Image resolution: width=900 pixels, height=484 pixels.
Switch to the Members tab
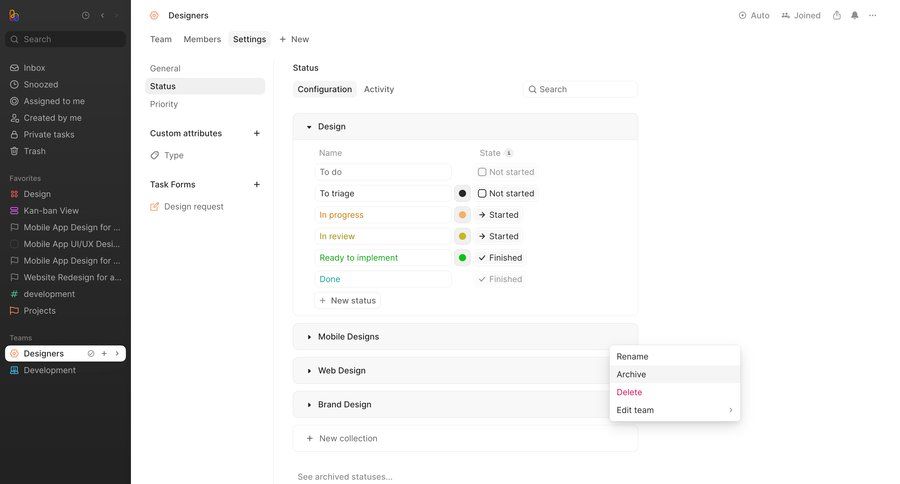coord(202,39)
